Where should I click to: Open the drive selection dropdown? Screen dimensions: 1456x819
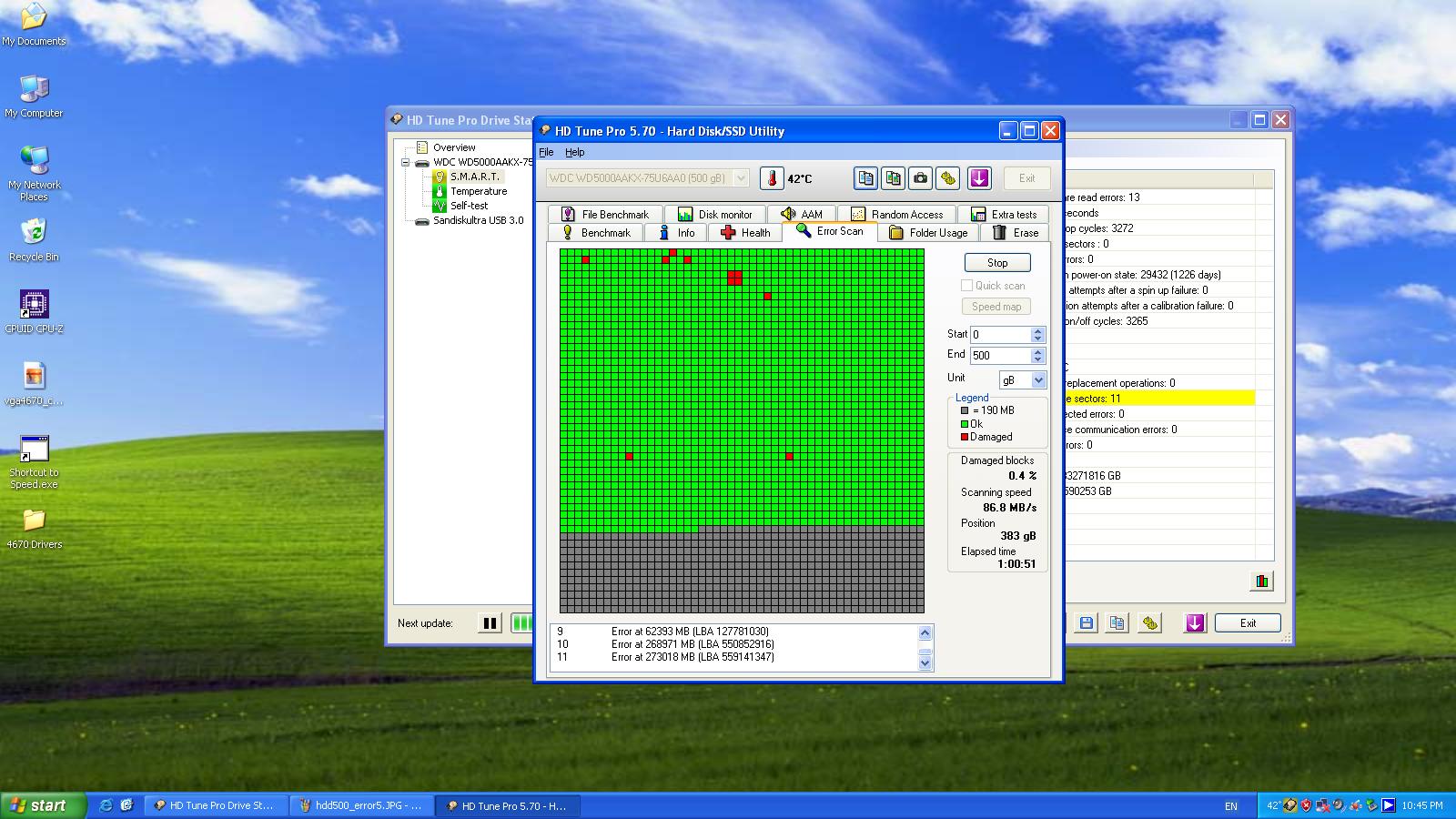[741, 178]
